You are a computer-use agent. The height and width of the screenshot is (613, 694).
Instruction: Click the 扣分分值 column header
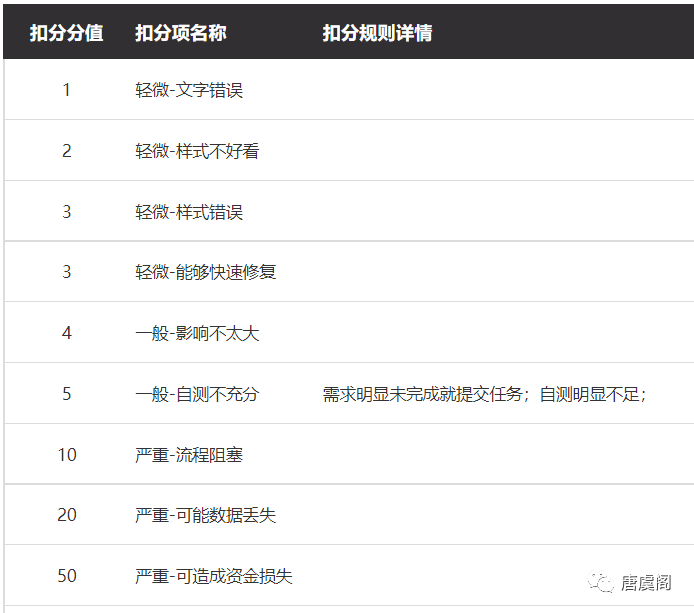pyautogui.click(x=66, y=33)
